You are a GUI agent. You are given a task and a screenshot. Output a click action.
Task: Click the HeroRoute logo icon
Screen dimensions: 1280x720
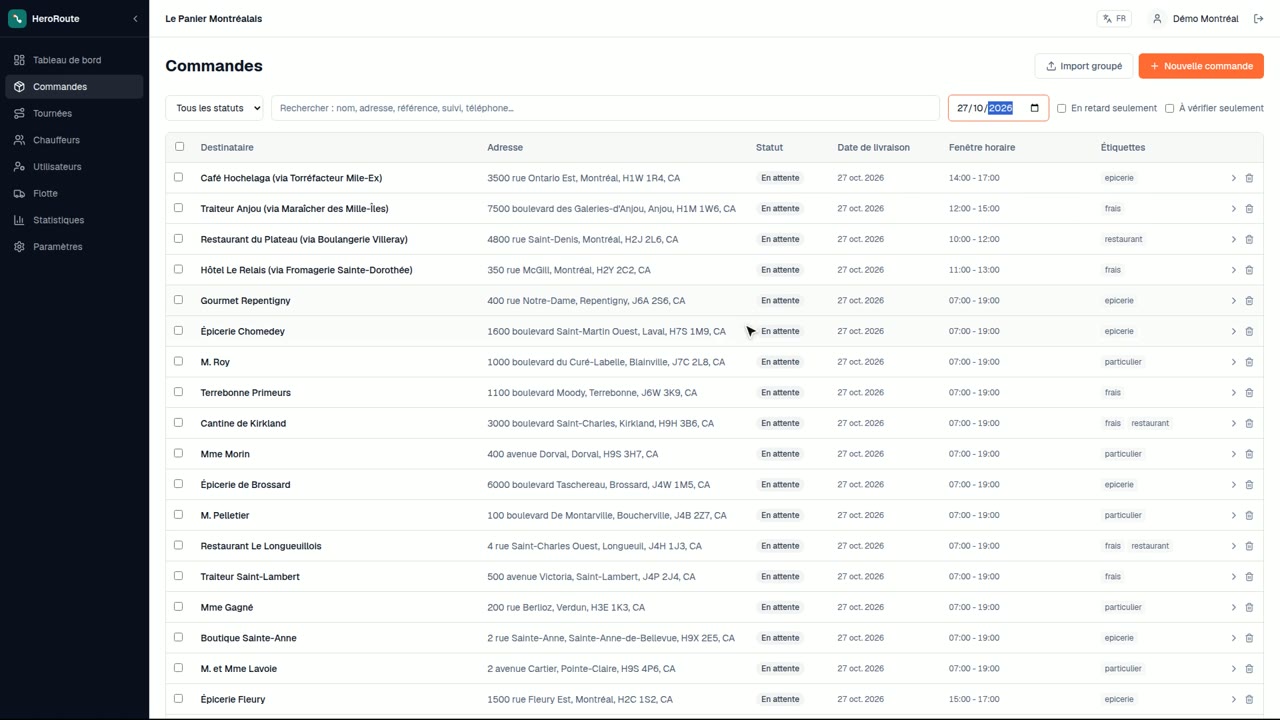[x=17, y=18]
